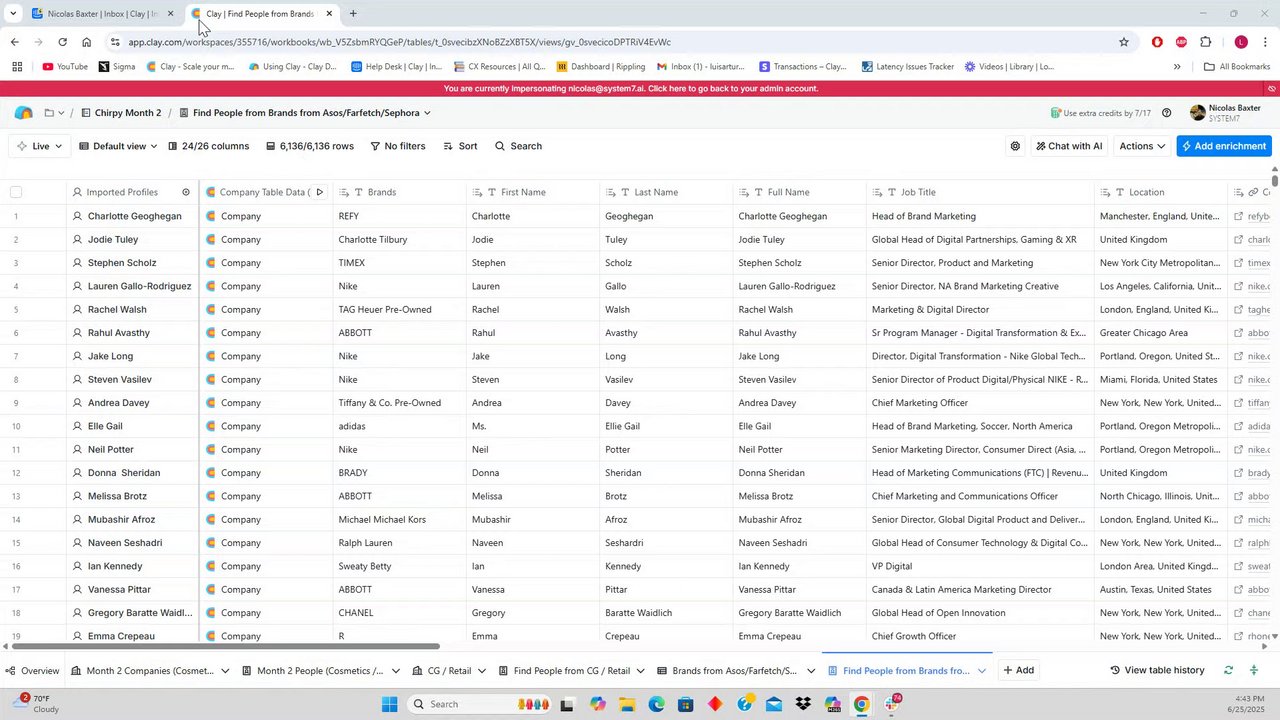1280x720 pixels.
Task: Open the Brands from Asos/Farfetch/S... tab
Action: 734,671
